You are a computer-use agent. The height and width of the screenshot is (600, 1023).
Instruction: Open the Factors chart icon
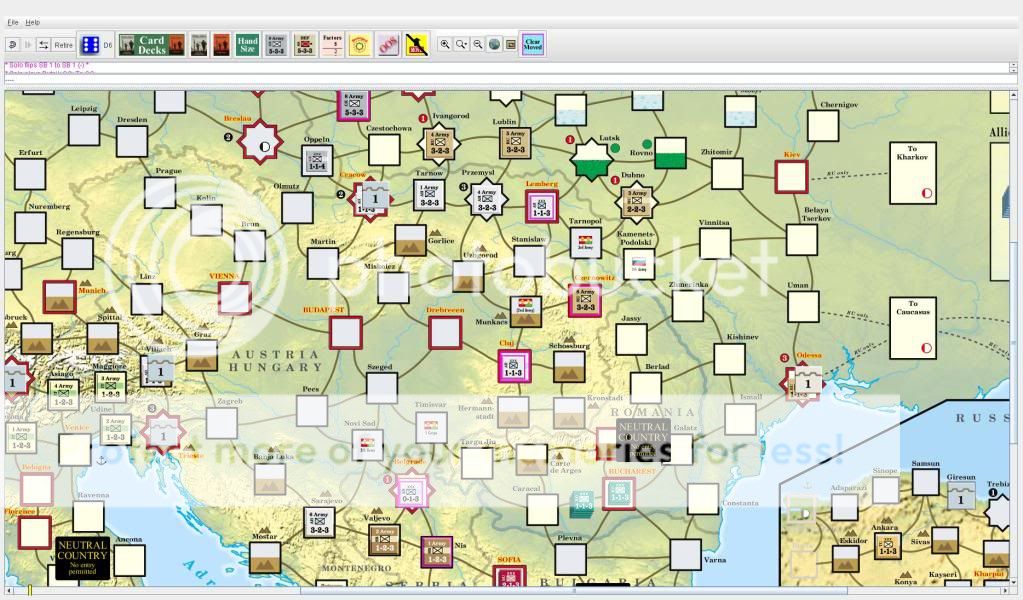(x=332, y=45)
